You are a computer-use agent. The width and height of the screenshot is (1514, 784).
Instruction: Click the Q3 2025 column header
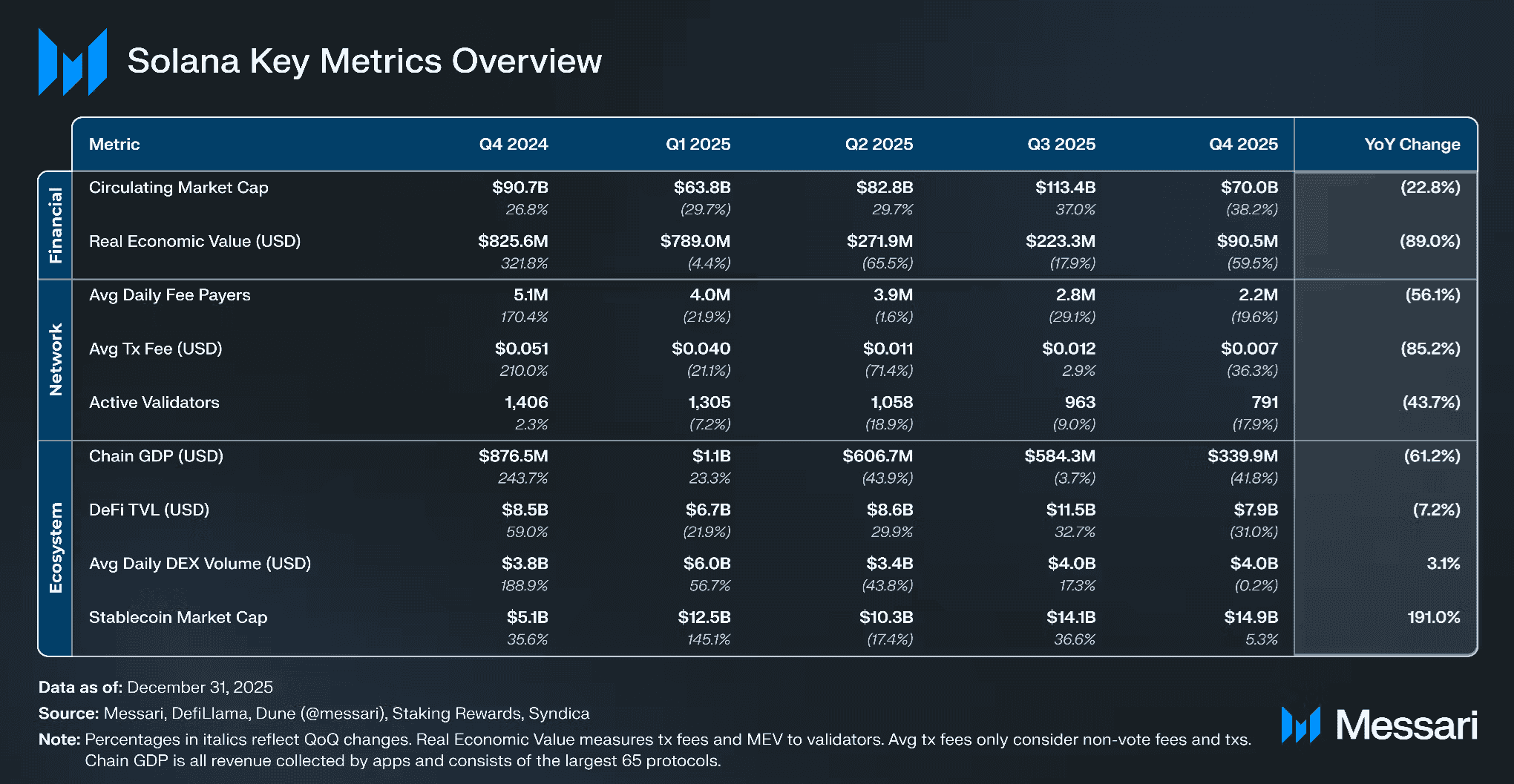(x=1061, y=145)
